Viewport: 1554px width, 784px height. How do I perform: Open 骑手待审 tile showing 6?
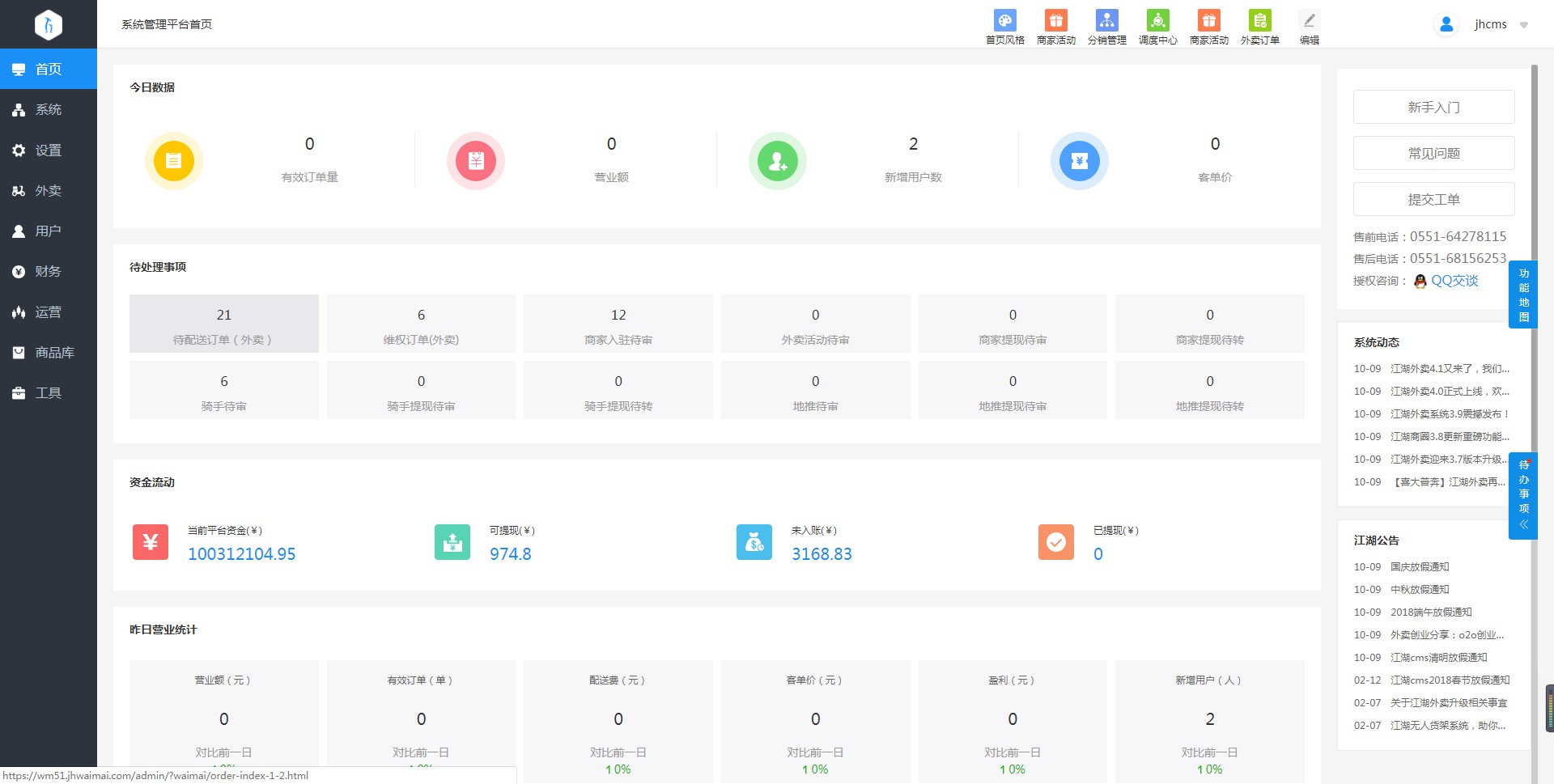pyautogui.click(x=223, y=390)
